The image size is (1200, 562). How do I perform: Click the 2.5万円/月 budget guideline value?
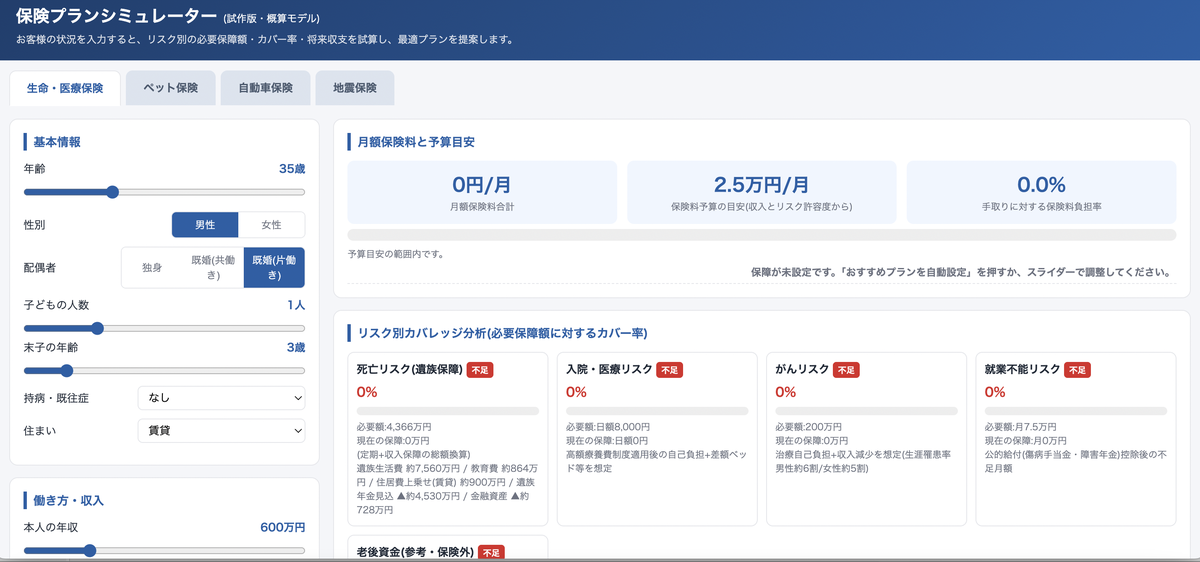762,185
